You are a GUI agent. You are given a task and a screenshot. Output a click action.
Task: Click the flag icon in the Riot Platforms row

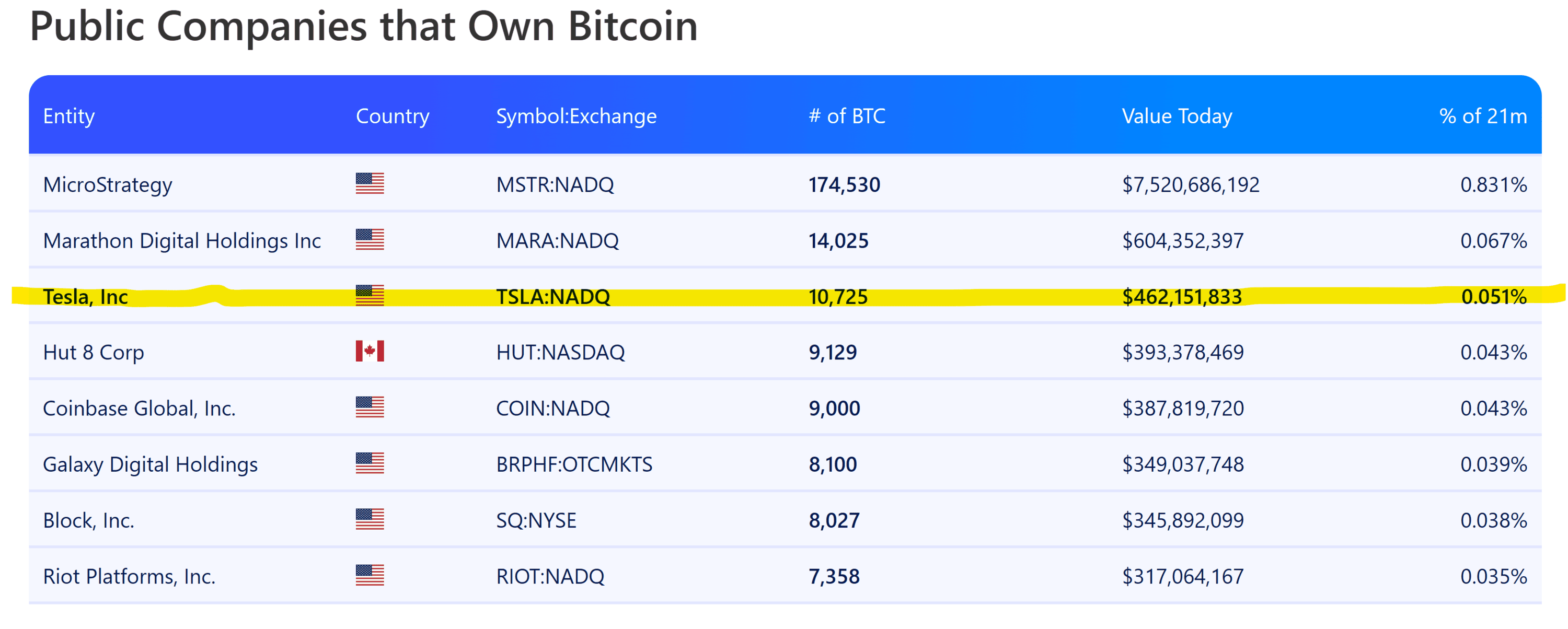[x=370, y=575]
